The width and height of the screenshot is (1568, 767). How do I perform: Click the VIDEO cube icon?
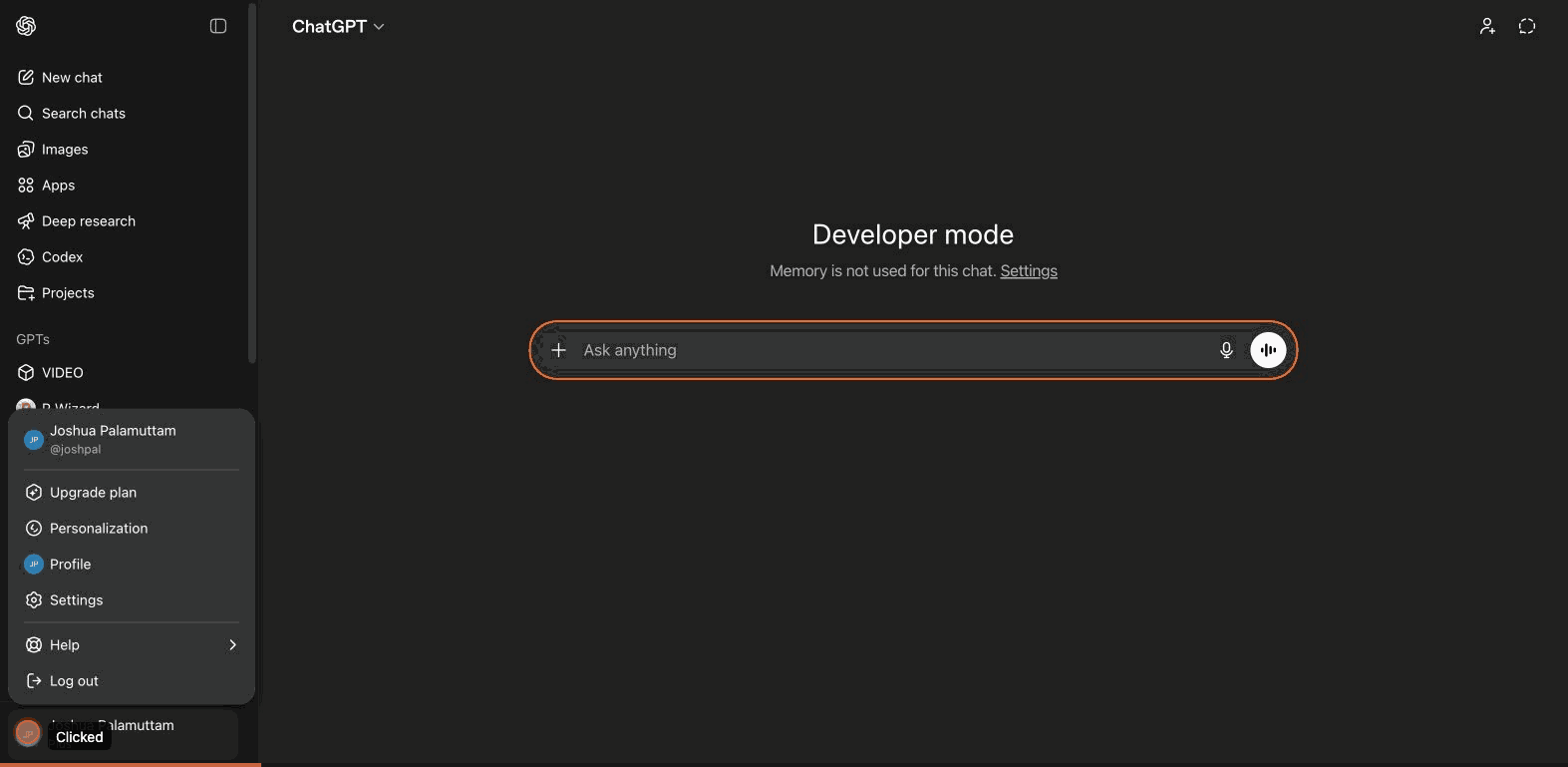[x=26, y=372]
